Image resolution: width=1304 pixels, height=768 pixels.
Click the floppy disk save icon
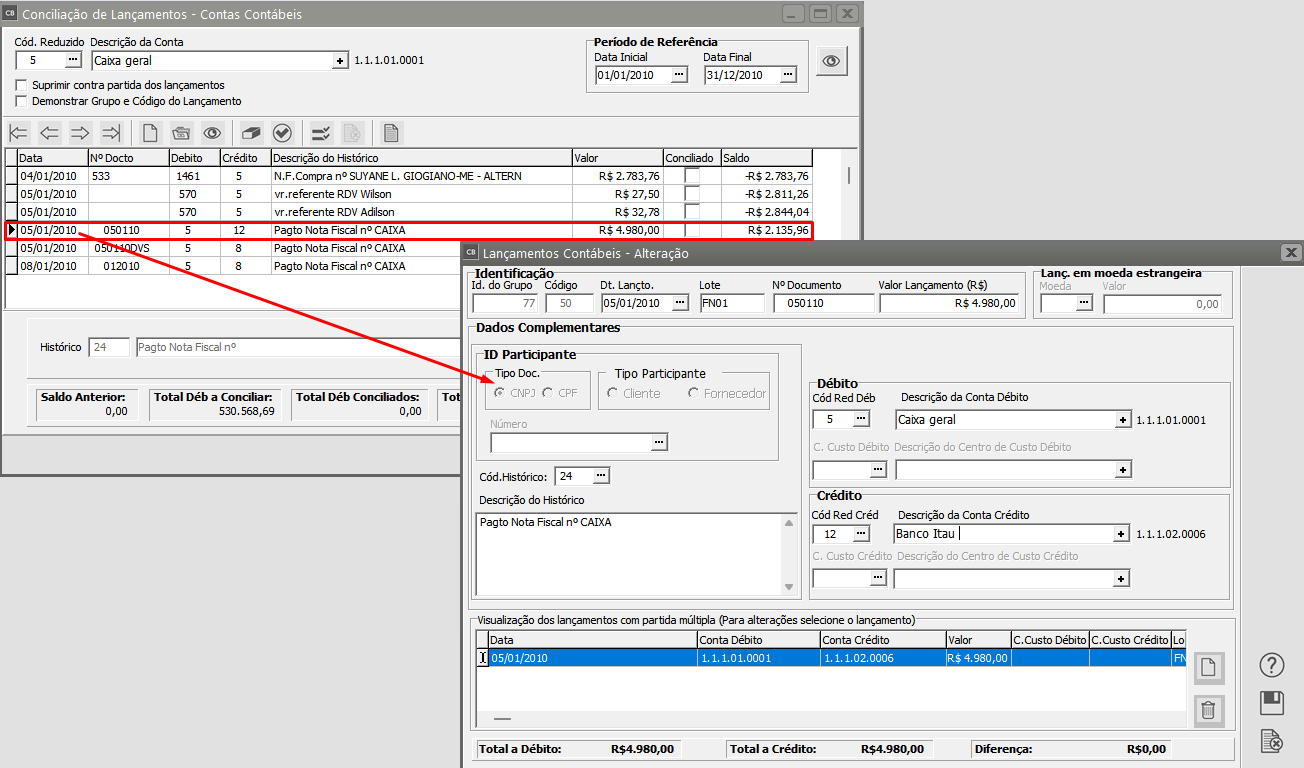click(1272, 703)
